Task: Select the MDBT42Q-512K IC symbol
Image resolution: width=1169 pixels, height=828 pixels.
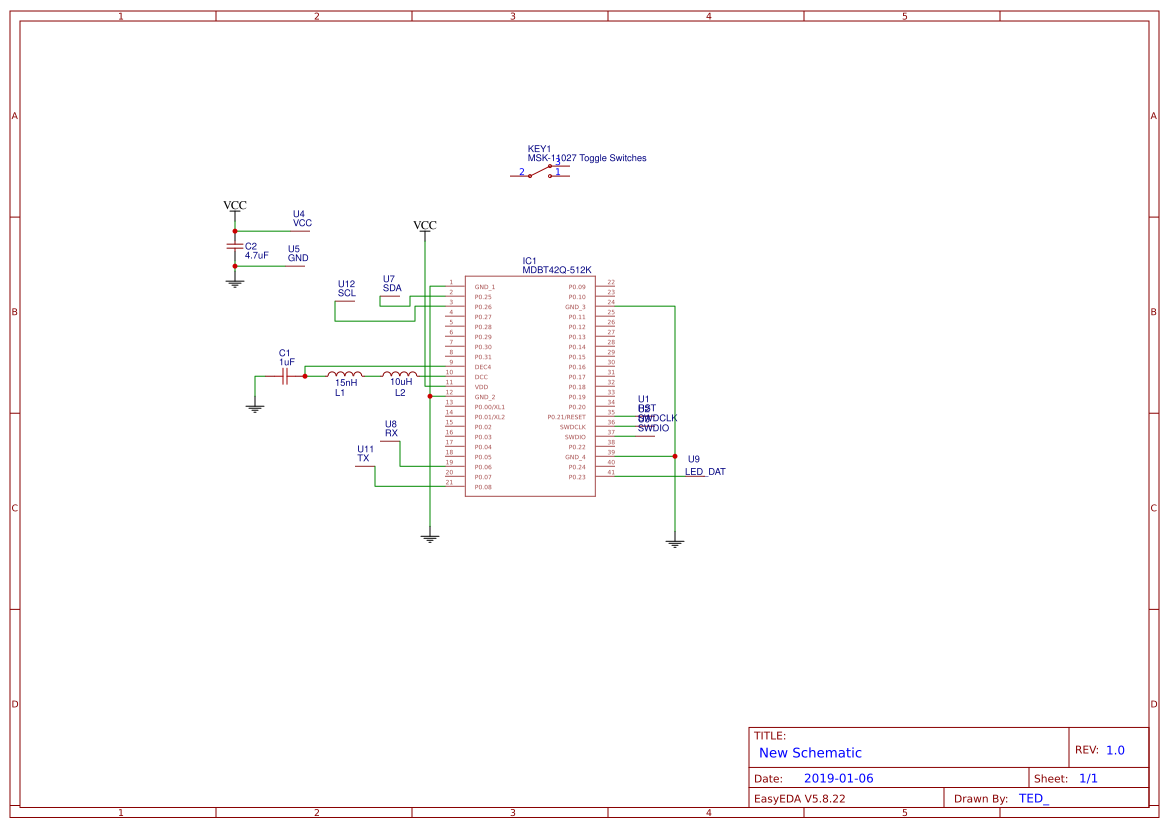Action: click(530, 388)
